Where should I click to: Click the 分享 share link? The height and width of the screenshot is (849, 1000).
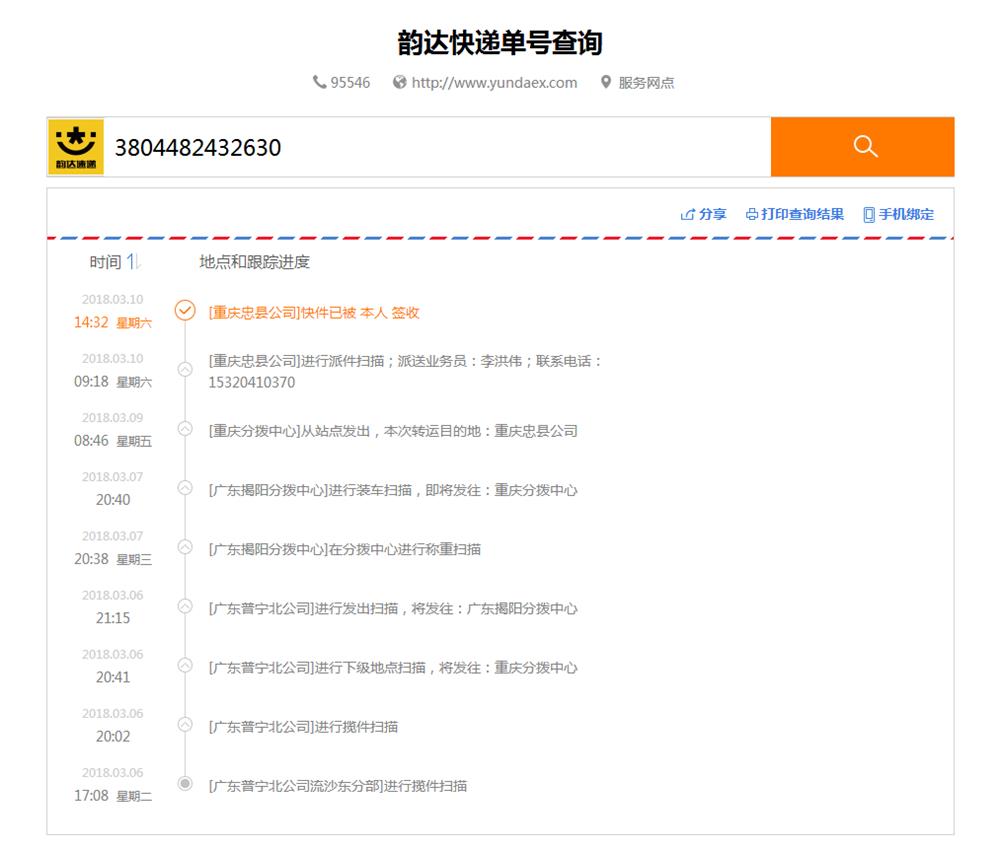coord(712,214)
